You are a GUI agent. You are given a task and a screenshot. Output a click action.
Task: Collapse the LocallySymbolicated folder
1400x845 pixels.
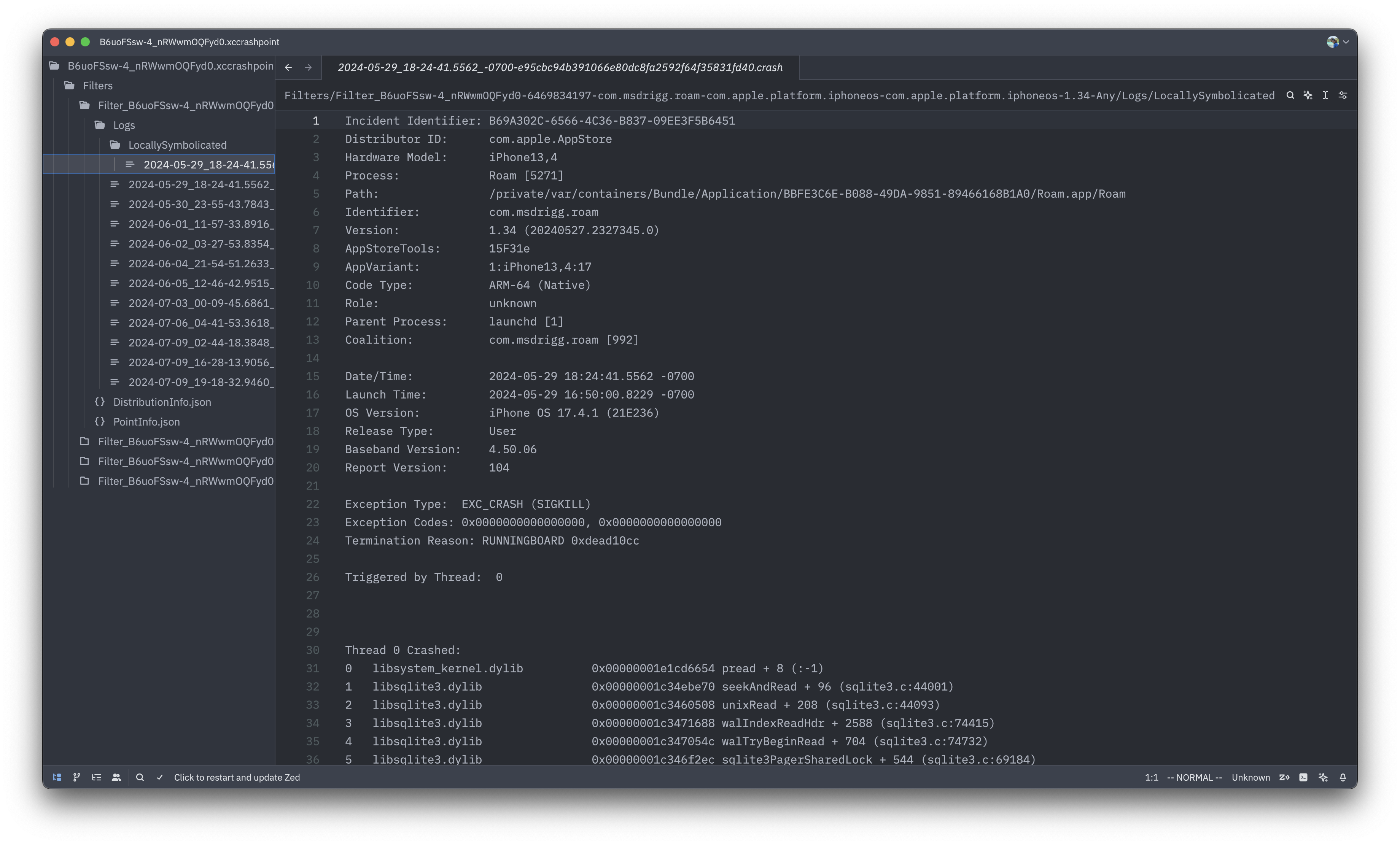point(177,145)
